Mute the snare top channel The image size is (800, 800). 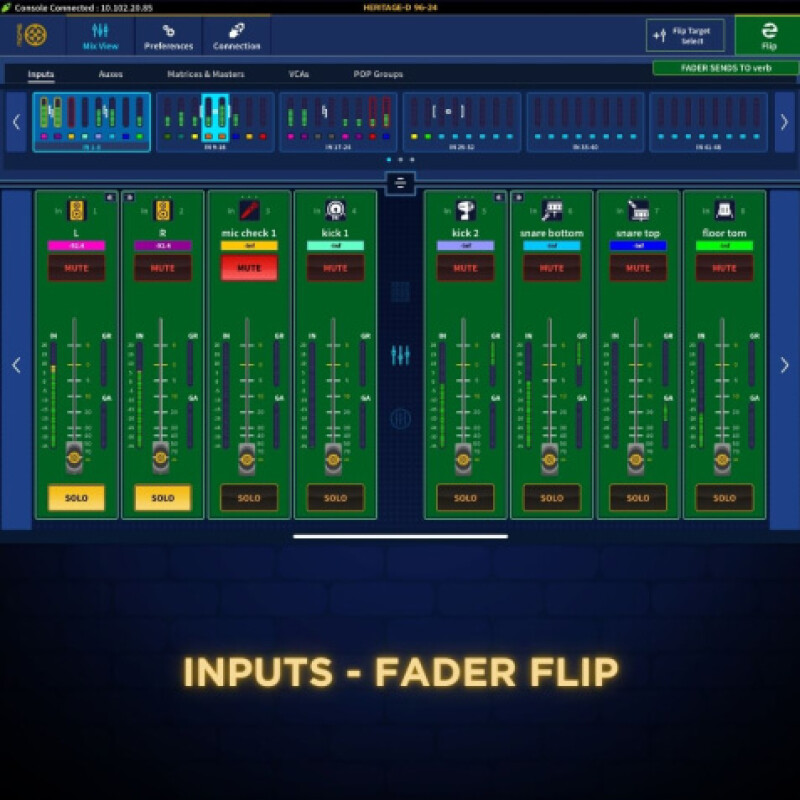[638, 268]
